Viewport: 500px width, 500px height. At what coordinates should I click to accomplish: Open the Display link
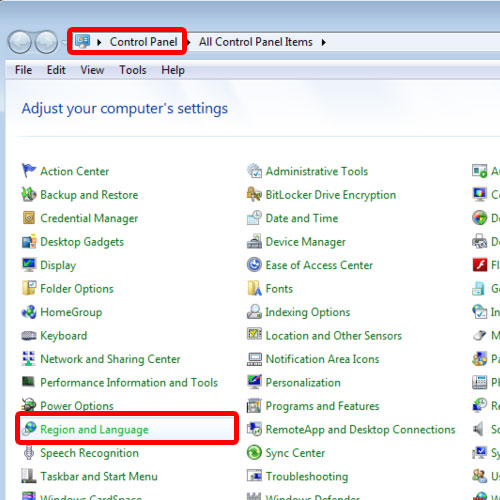58,265
